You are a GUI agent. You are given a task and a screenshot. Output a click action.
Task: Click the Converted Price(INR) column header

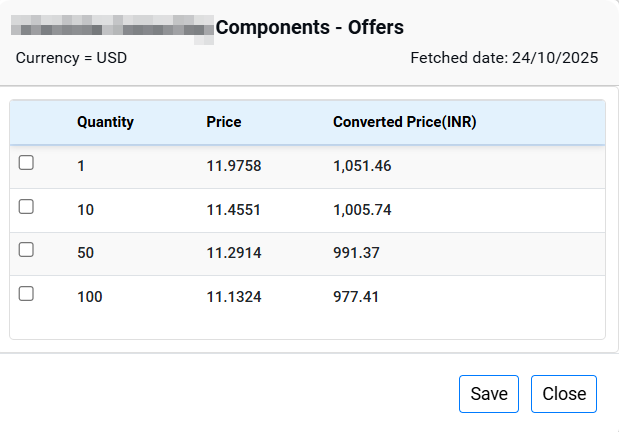[404, 123]
